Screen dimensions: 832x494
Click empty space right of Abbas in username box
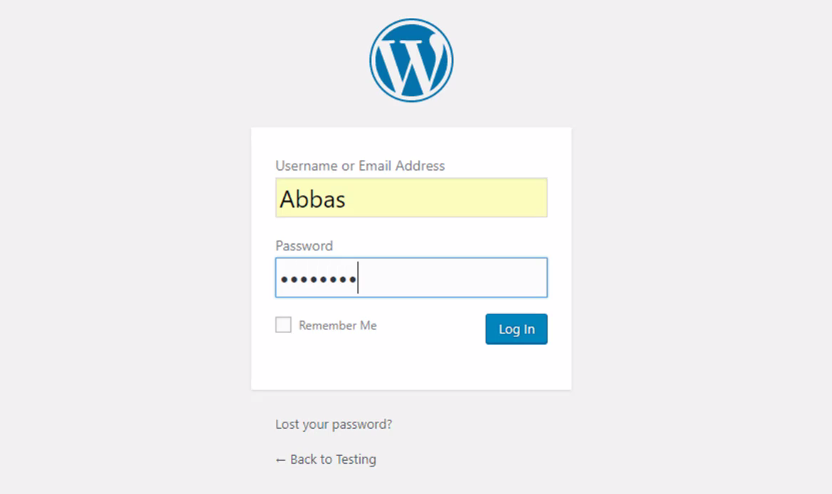coord(460,198)
